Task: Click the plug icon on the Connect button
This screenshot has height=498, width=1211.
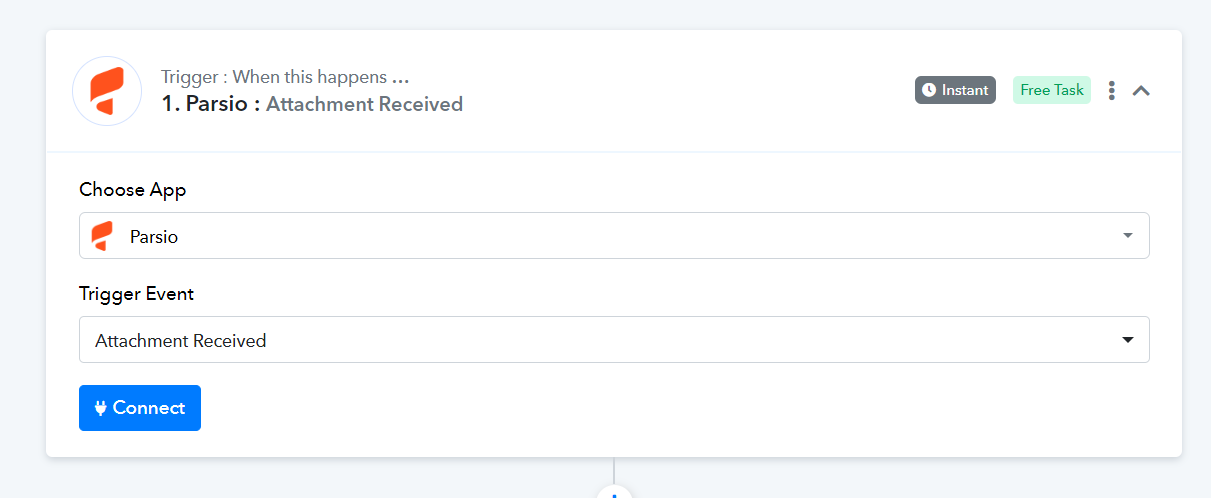Action: [100, 408]
